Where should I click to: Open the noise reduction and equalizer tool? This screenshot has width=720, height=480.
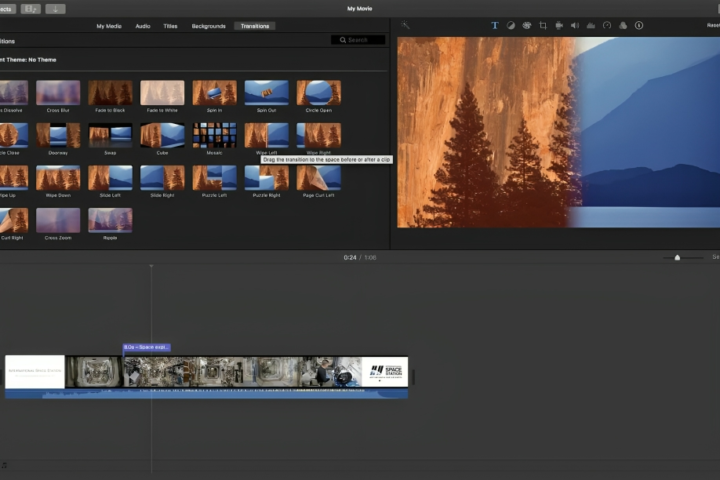pos(590,25)
